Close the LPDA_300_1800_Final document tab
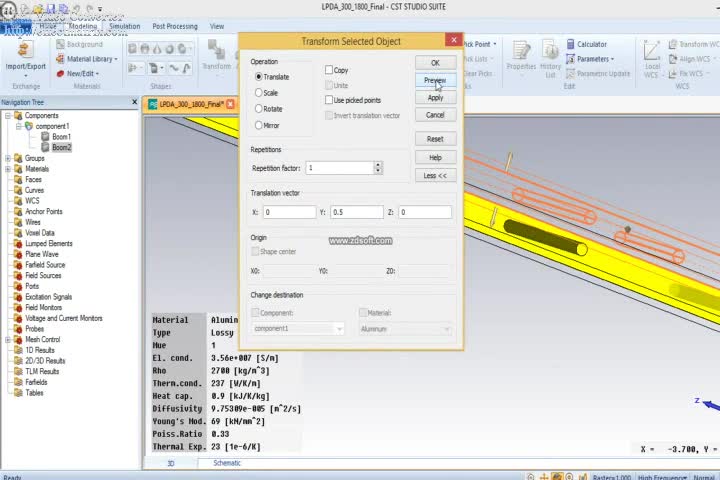The height and width of the screenshot is (480, 720). tap(231, 104)
